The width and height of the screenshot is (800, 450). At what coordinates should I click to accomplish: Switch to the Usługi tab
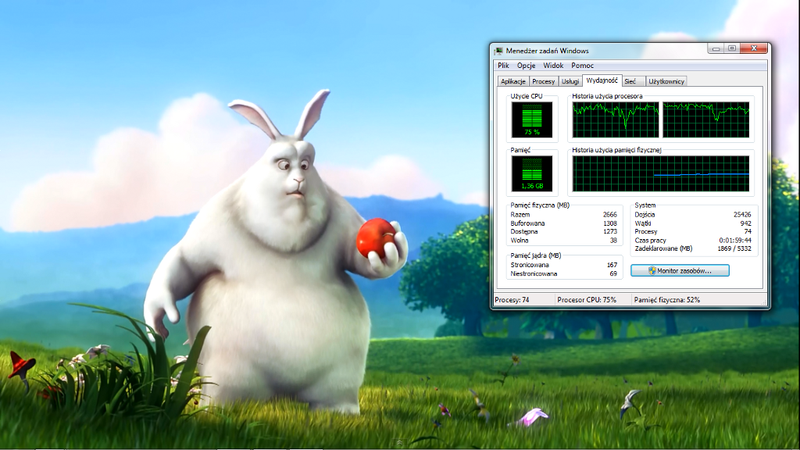[570, 81]
